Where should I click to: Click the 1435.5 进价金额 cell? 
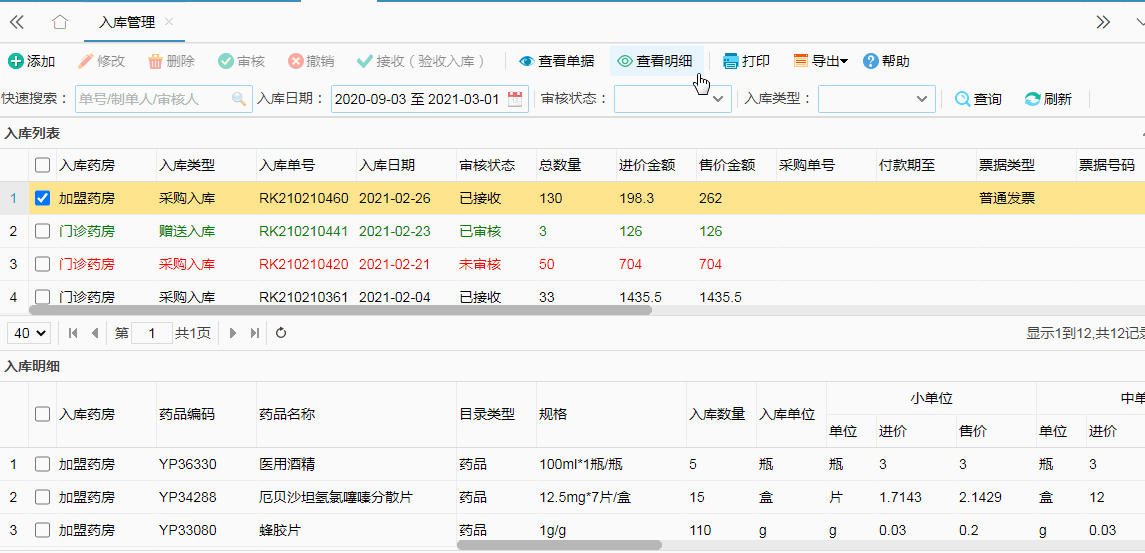pos(640,297)
